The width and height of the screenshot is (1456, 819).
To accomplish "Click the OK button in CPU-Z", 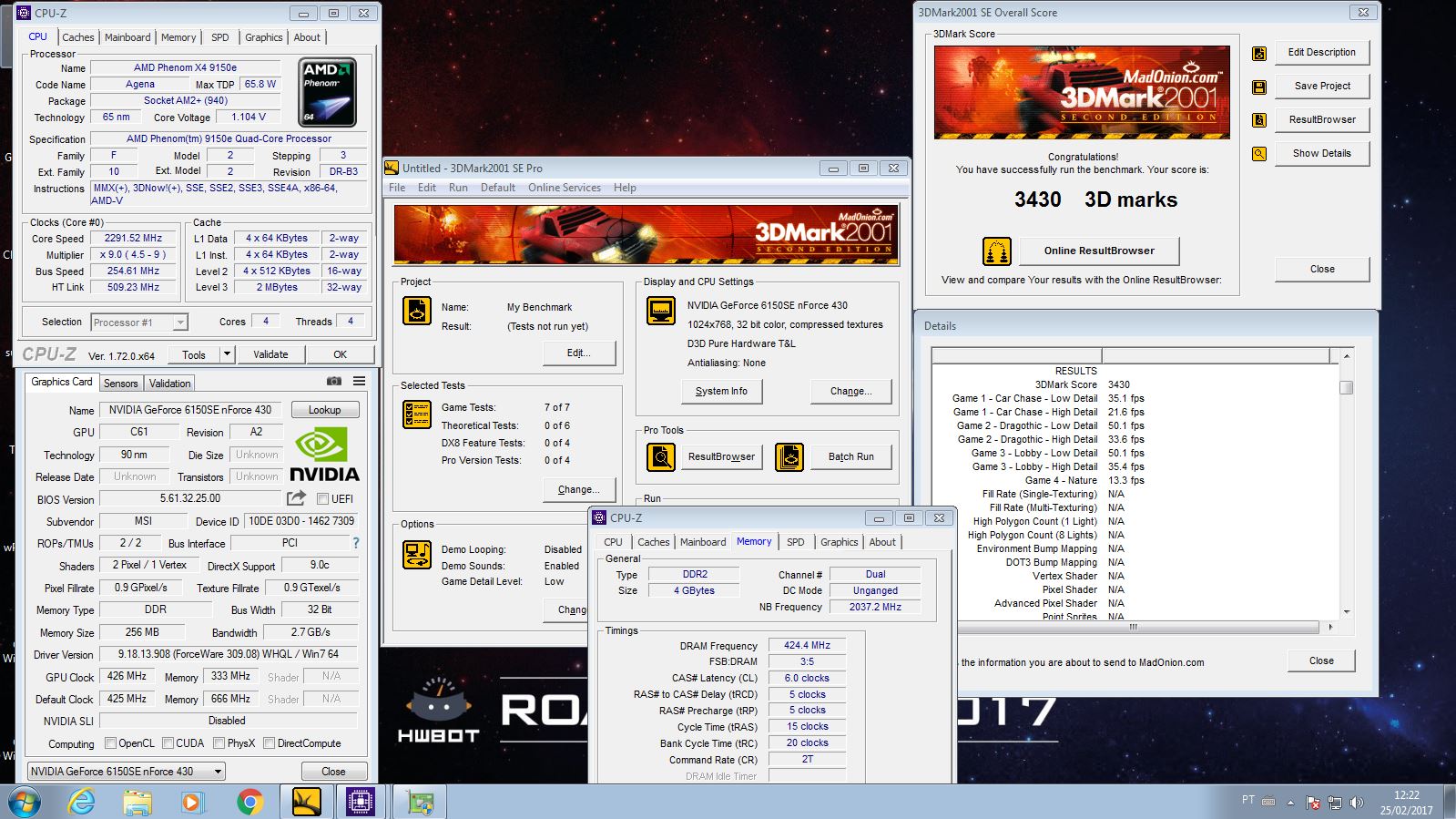I will [x=340, y=354].
